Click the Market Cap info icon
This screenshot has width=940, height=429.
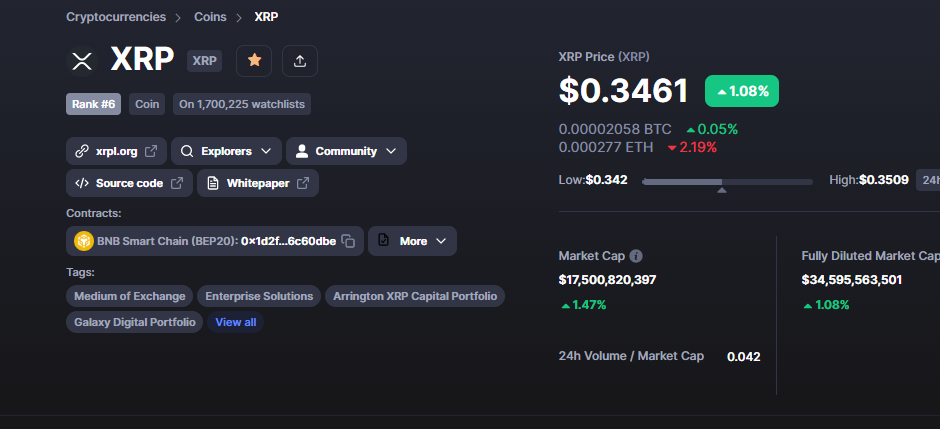[636, 256]
